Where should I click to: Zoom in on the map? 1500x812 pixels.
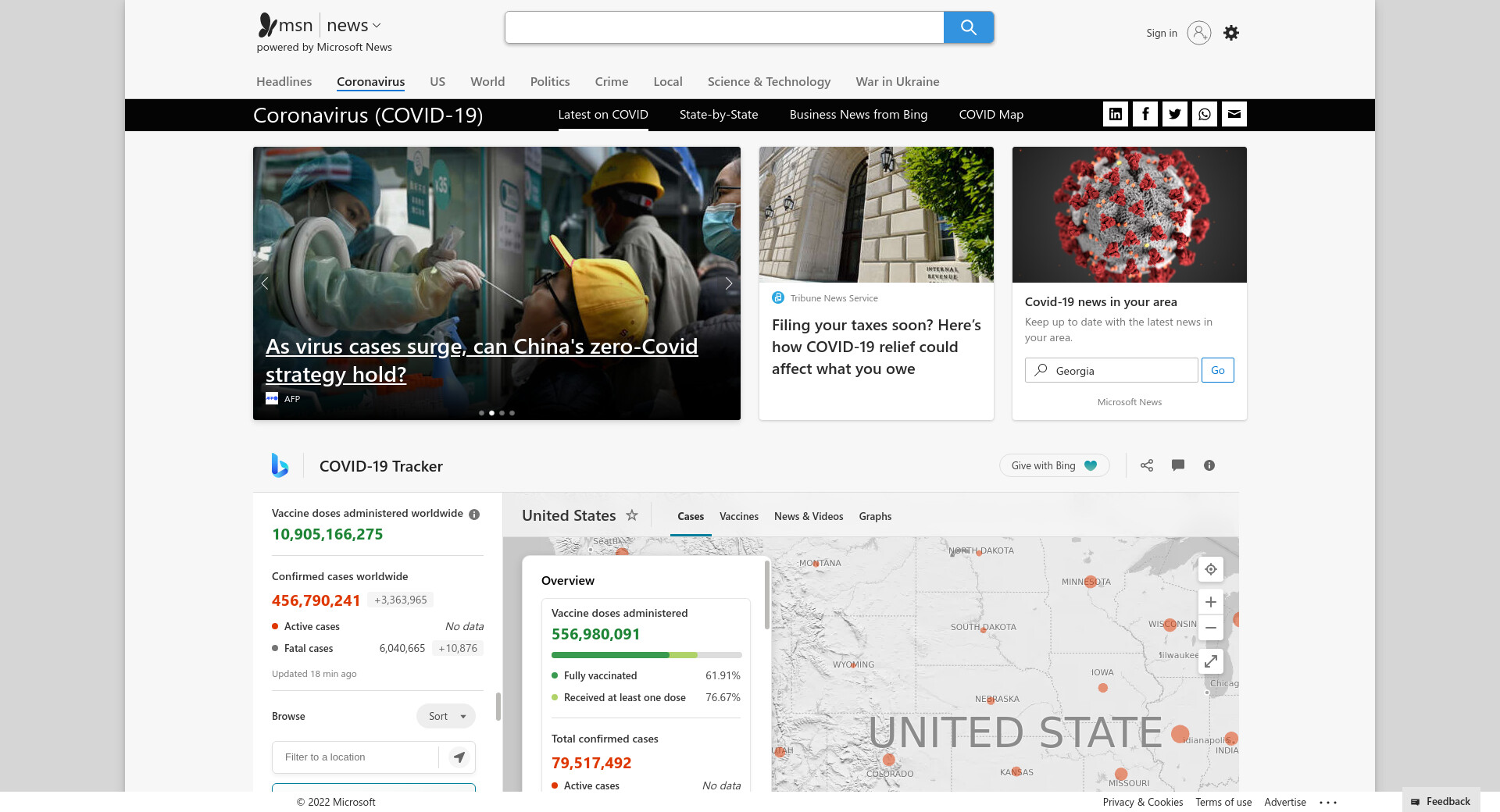[1210, 602]
